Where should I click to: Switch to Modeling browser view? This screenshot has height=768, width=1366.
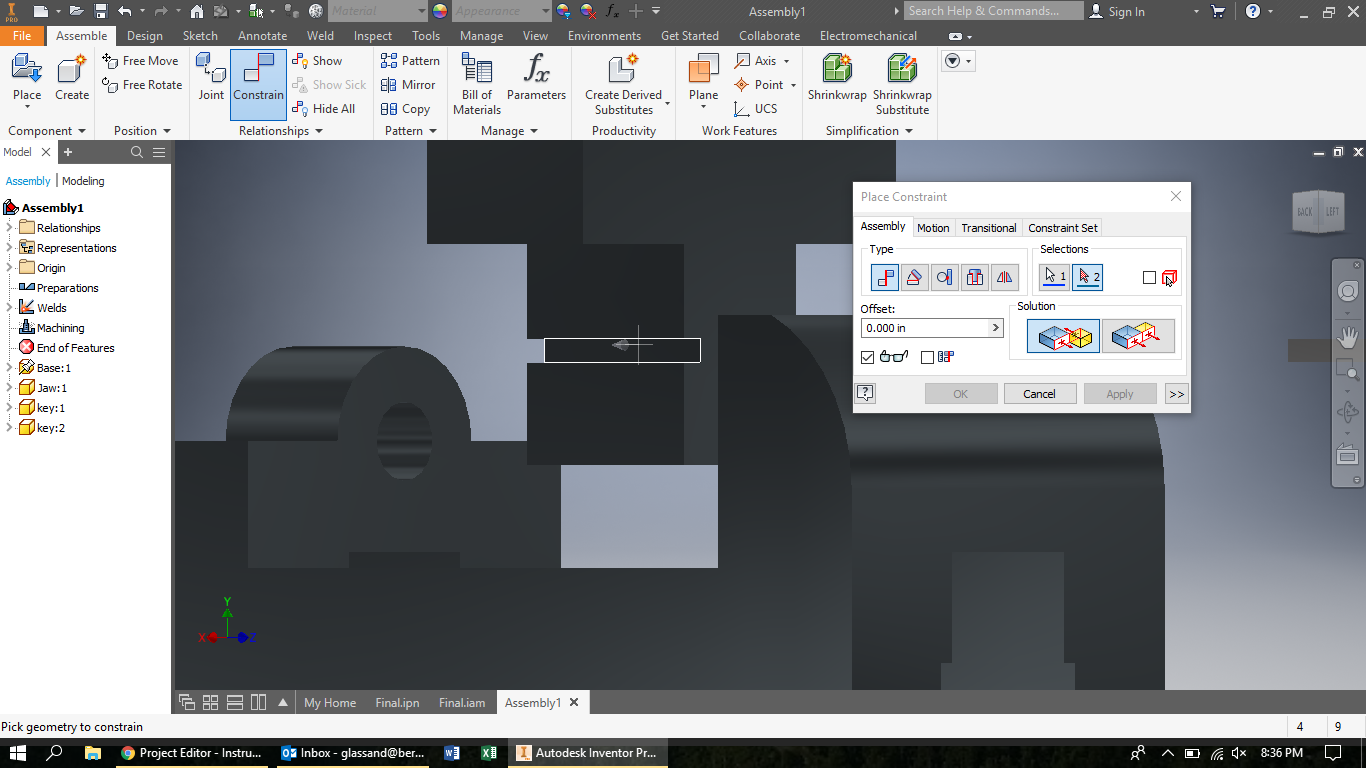[x=83, y=181]
